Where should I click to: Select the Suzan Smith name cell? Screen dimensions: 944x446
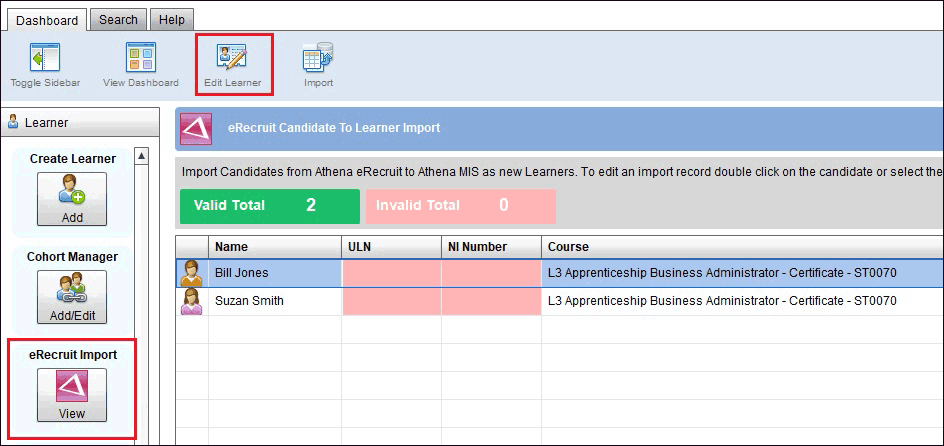(x=275, y=301)
